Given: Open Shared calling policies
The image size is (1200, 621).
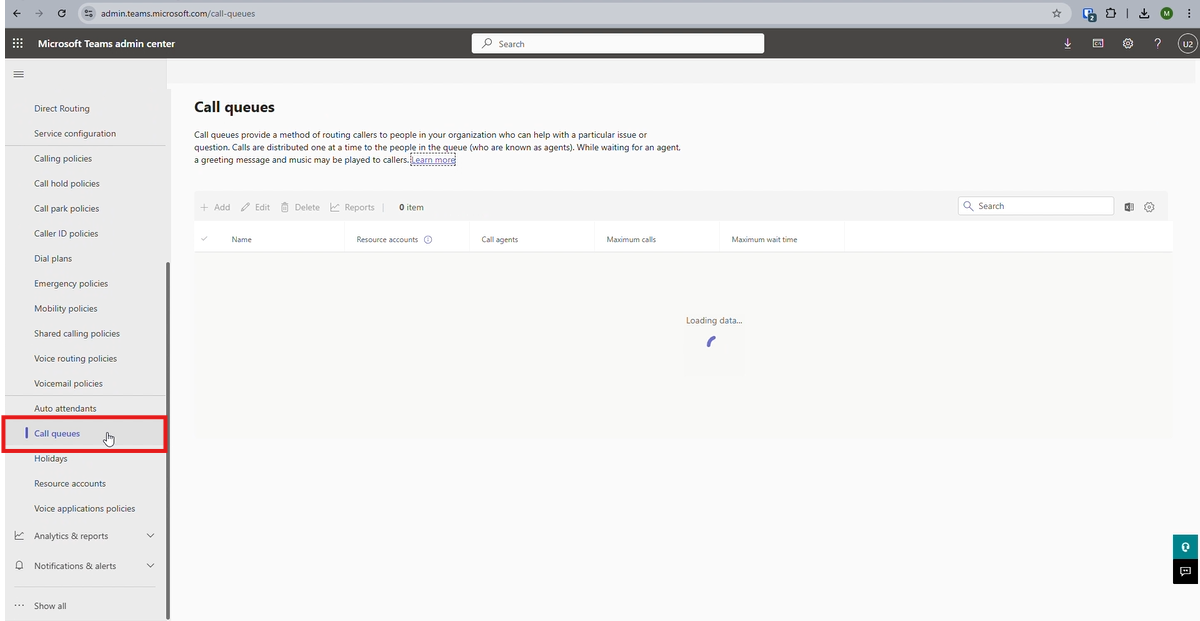Looking at the screenshot, I should [77, 334].
